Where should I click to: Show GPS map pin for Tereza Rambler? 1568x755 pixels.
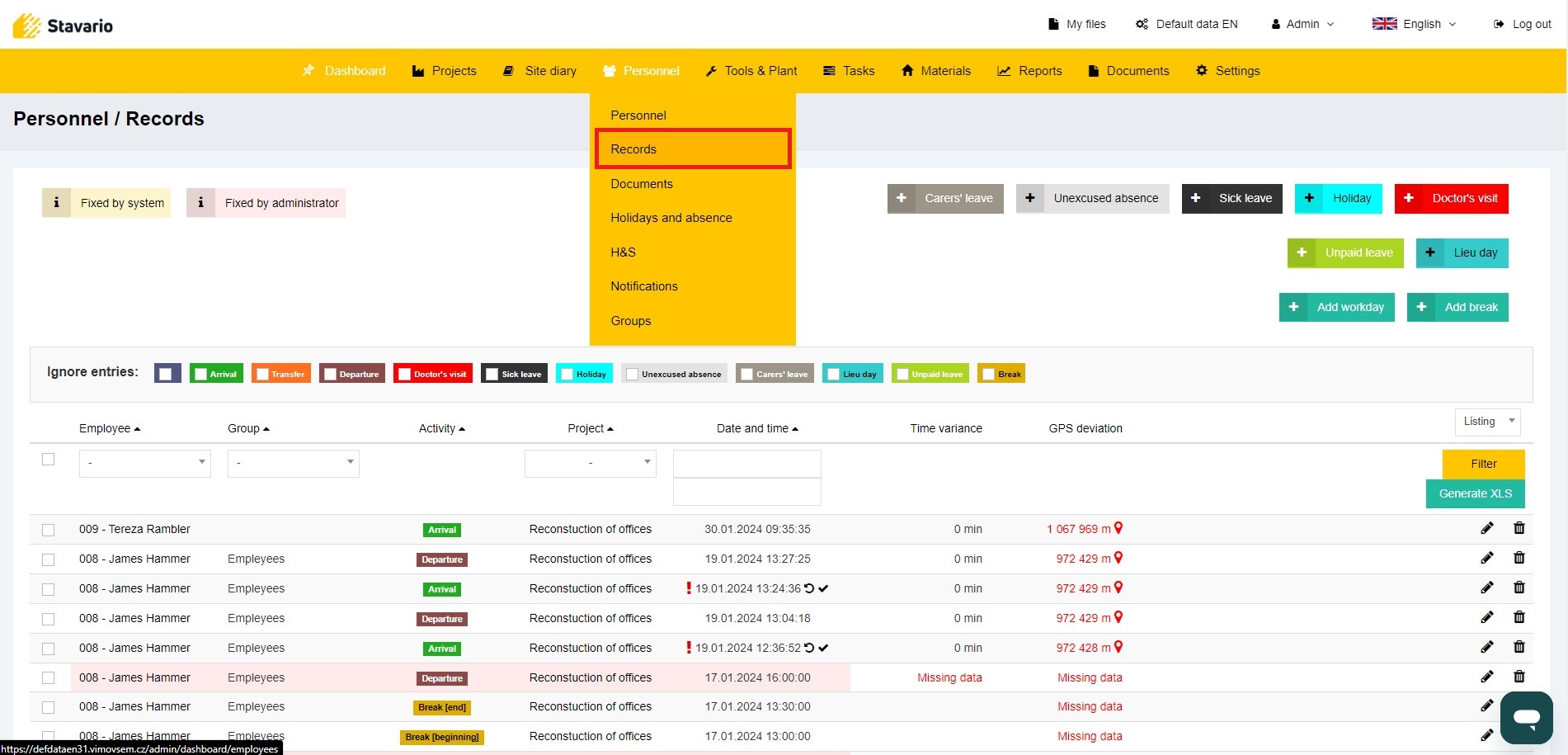click(x=1118, y=528)
